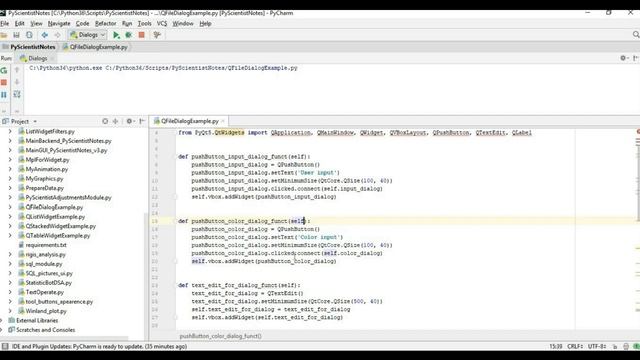Select sql_module.py in project tree
Image resolution: width=640 pixels, height=360 pixels.
(x=44, y=264)
